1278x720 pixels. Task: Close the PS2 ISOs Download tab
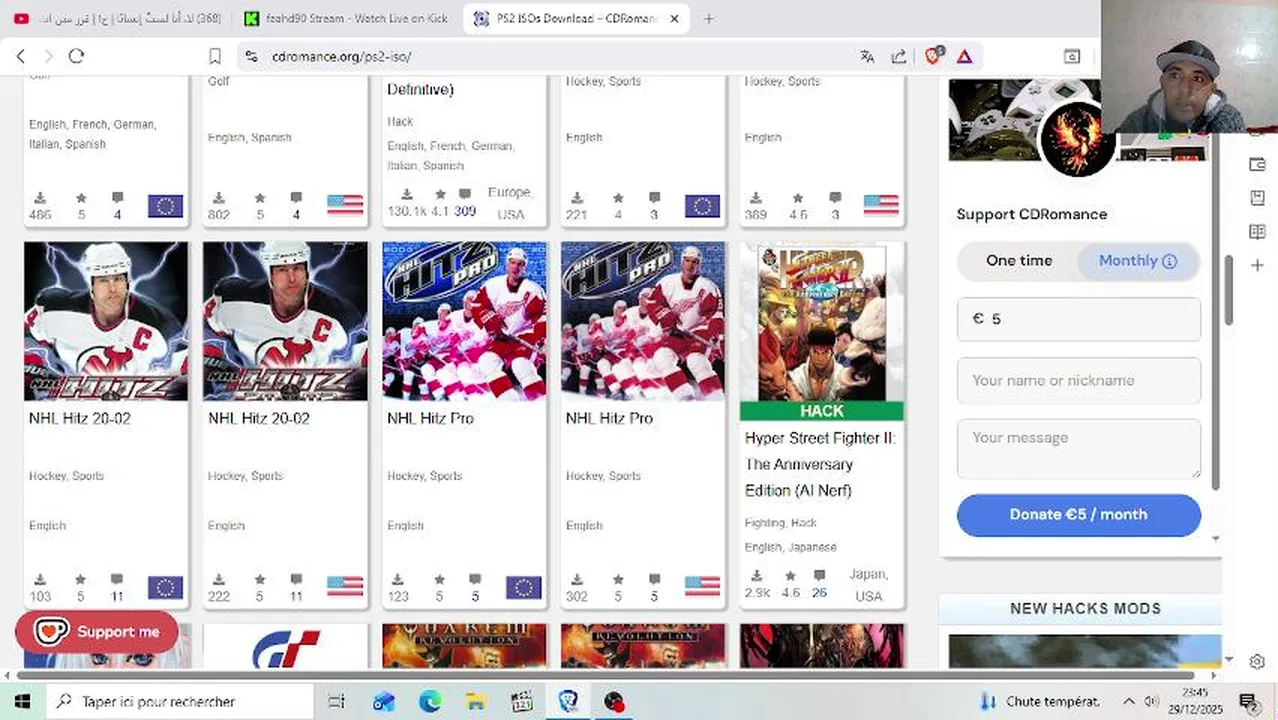point(674,18)
